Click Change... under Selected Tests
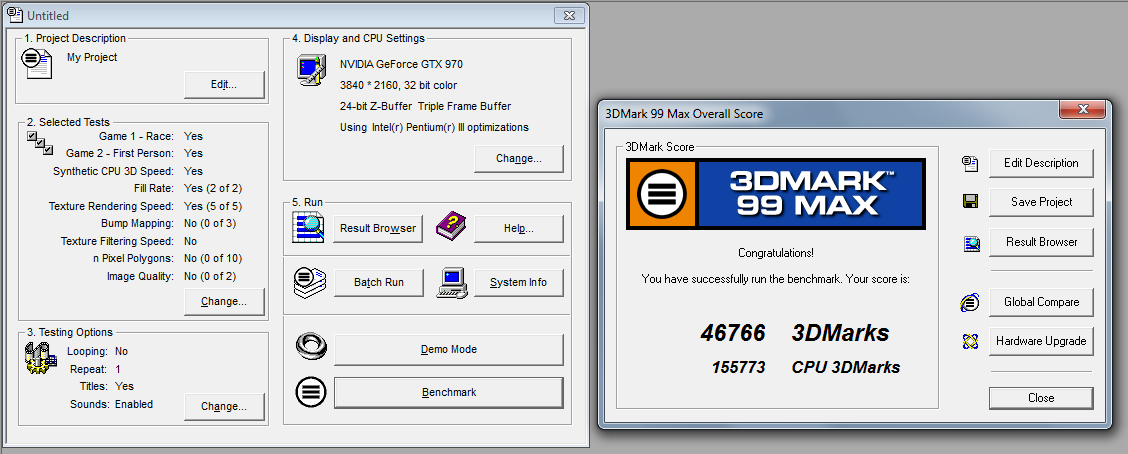This screenshot has width=1128, height=454. [x=224, y=301]
